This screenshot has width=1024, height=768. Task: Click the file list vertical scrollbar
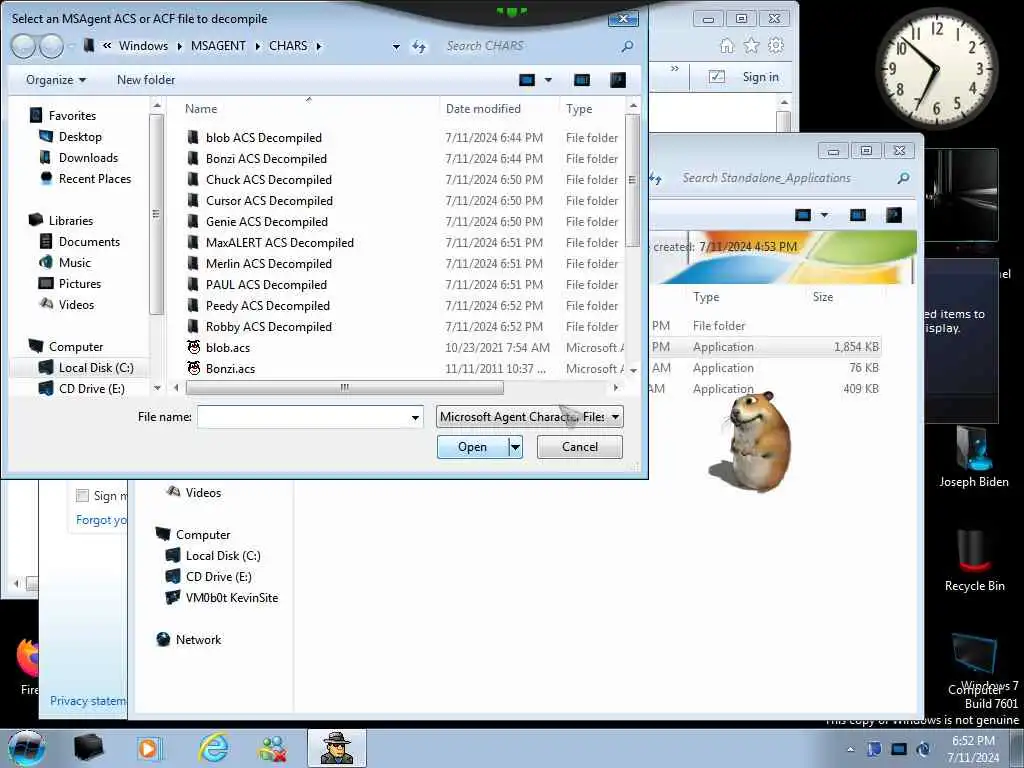pyautogui.click(x=632, y=180)
